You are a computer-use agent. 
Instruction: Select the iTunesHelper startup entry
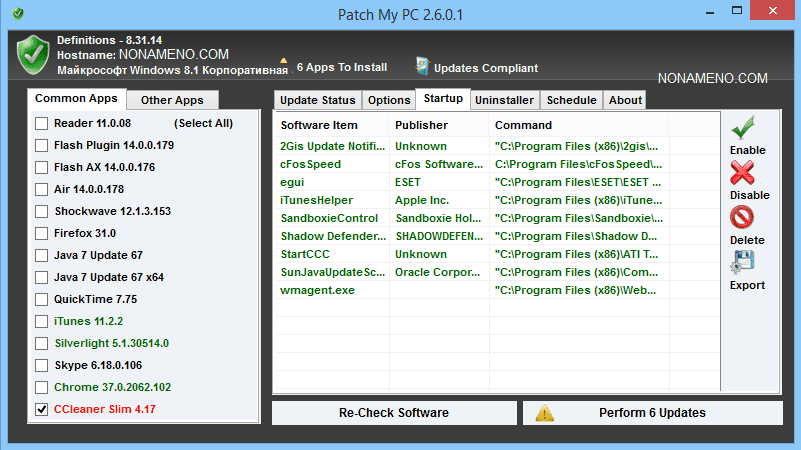pyautogui.click(x=317, y=200)
